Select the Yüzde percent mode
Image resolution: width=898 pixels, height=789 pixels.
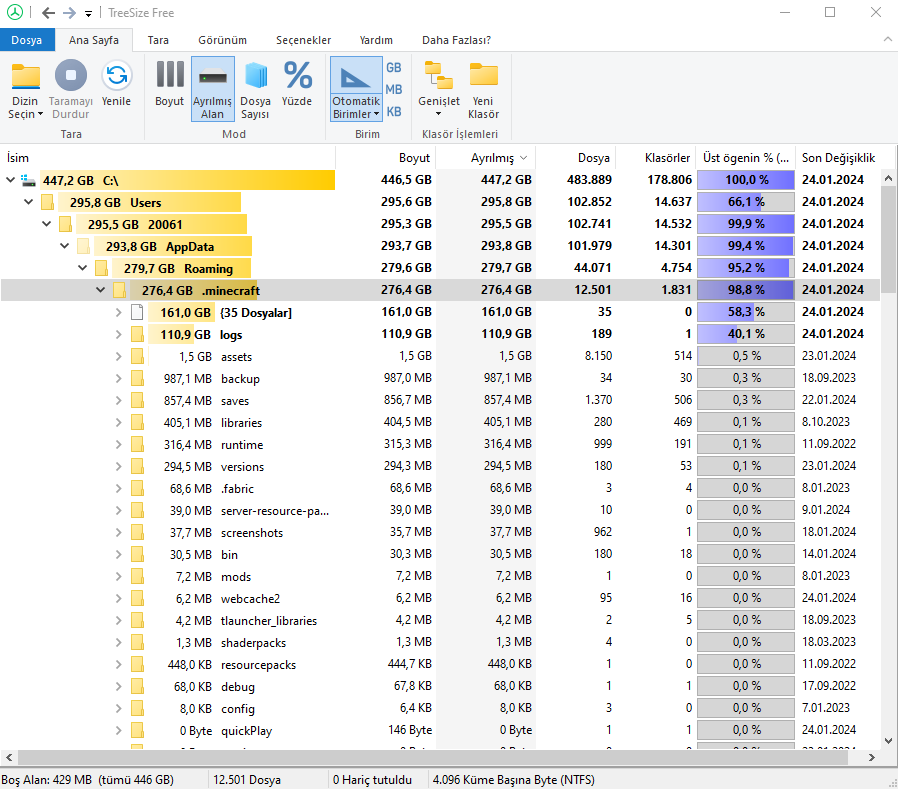297,85
